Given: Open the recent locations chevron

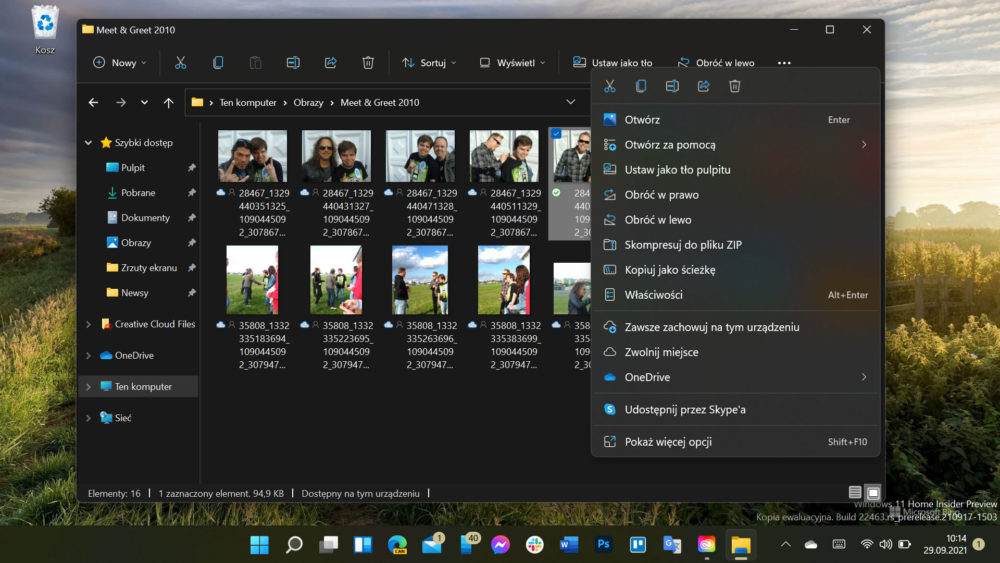Looking at the screenshot, I should pyautogui.click(x=145, y=102).
